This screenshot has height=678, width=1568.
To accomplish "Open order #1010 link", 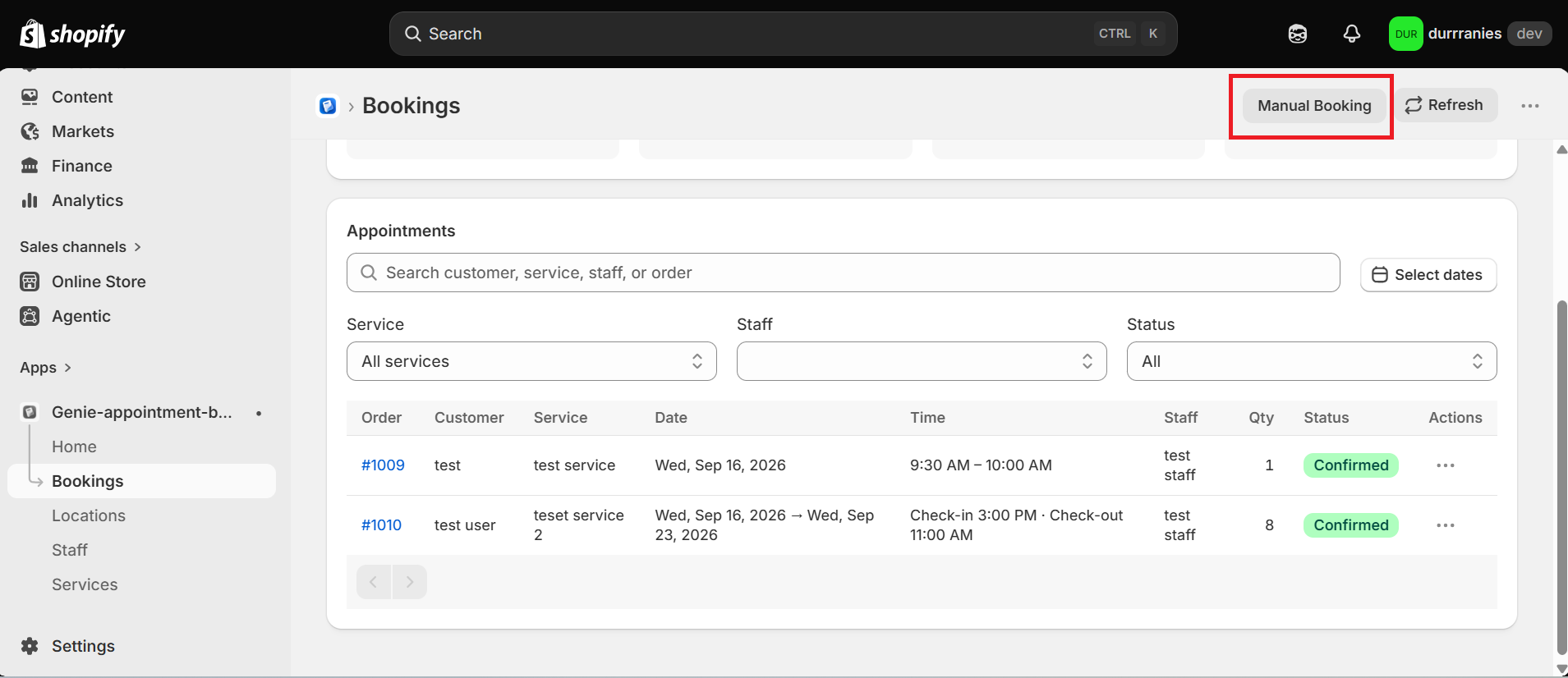I will click(x=381, y=525).
